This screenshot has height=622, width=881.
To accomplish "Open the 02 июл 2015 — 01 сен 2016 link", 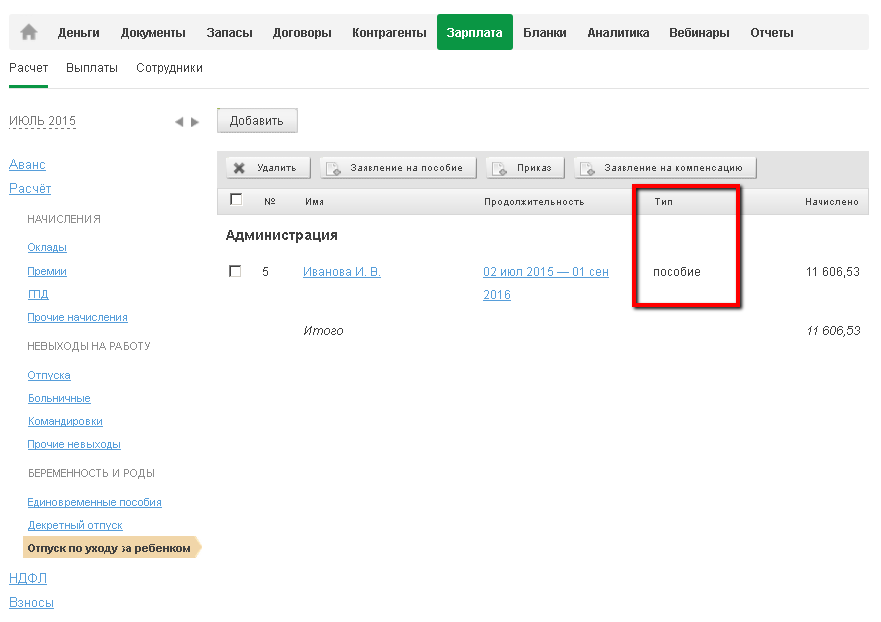I will (x=546, y=283).
